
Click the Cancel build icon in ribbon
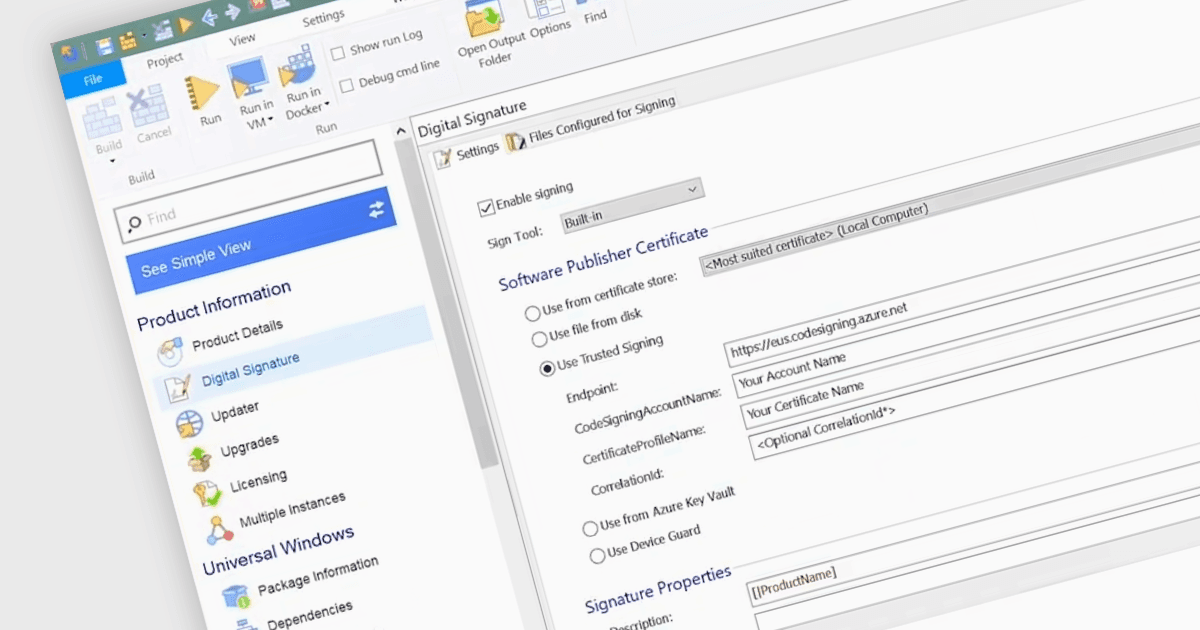pos(150,107)
